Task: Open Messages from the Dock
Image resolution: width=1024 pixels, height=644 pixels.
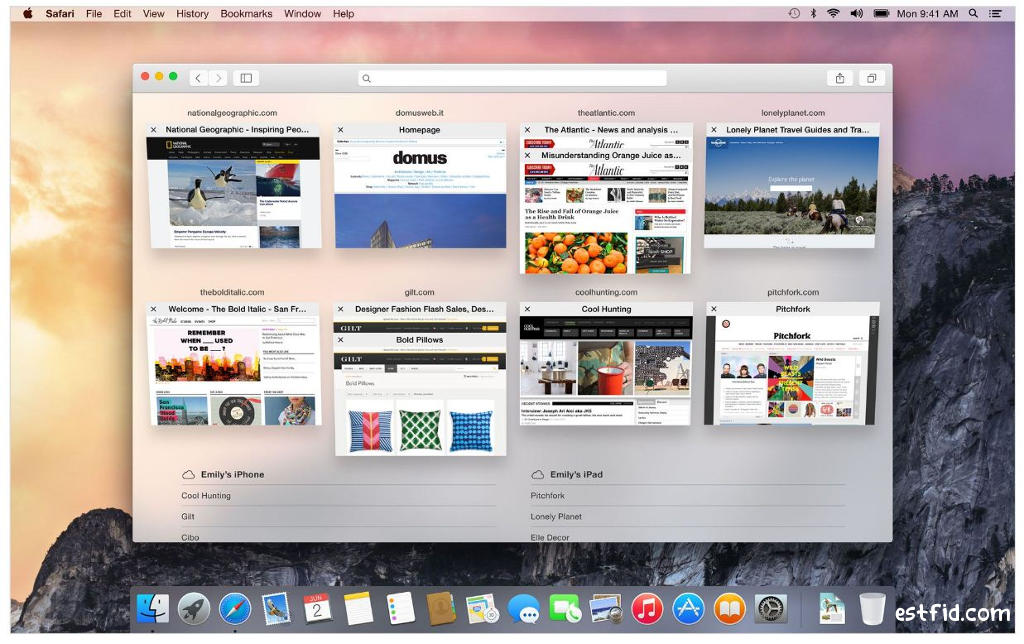Action: [x=524, y=609]
